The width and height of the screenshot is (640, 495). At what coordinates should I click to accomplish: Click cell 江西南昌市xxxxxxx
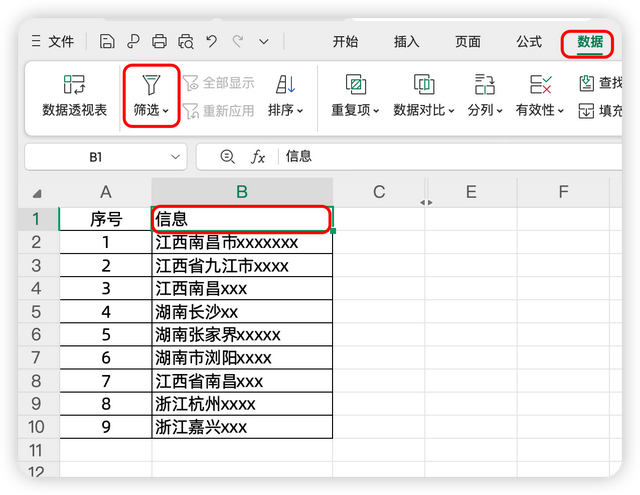(242, 242)
